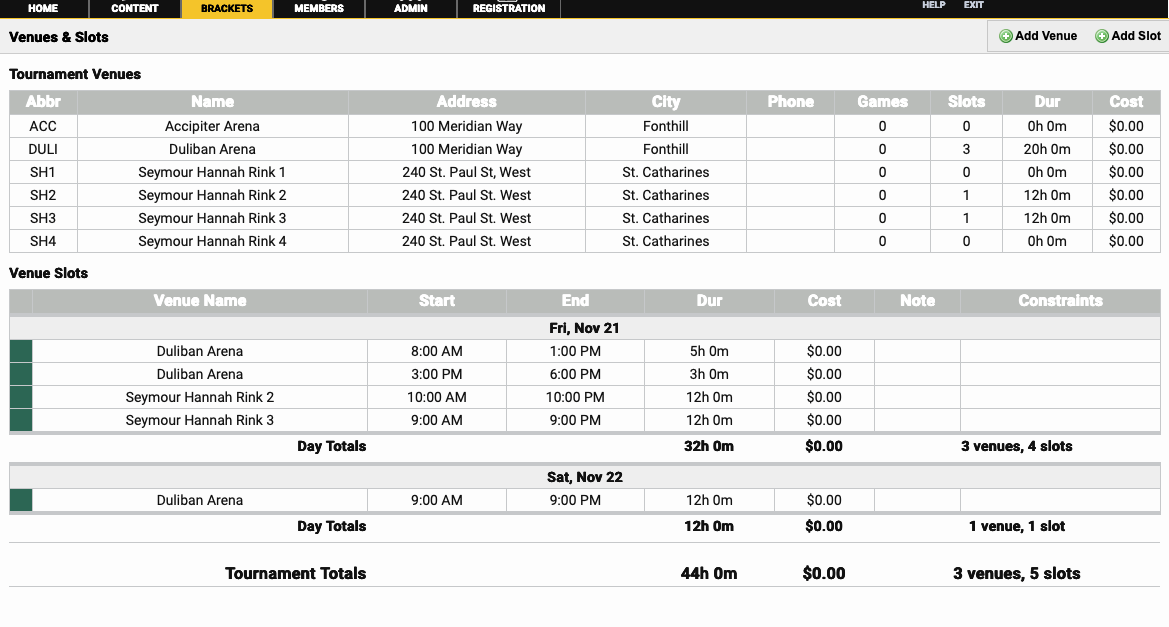This screenshot has width=1169, height=627.
Task: Click the Sat, Nov 22 date header row
Action: click(584, 477)
